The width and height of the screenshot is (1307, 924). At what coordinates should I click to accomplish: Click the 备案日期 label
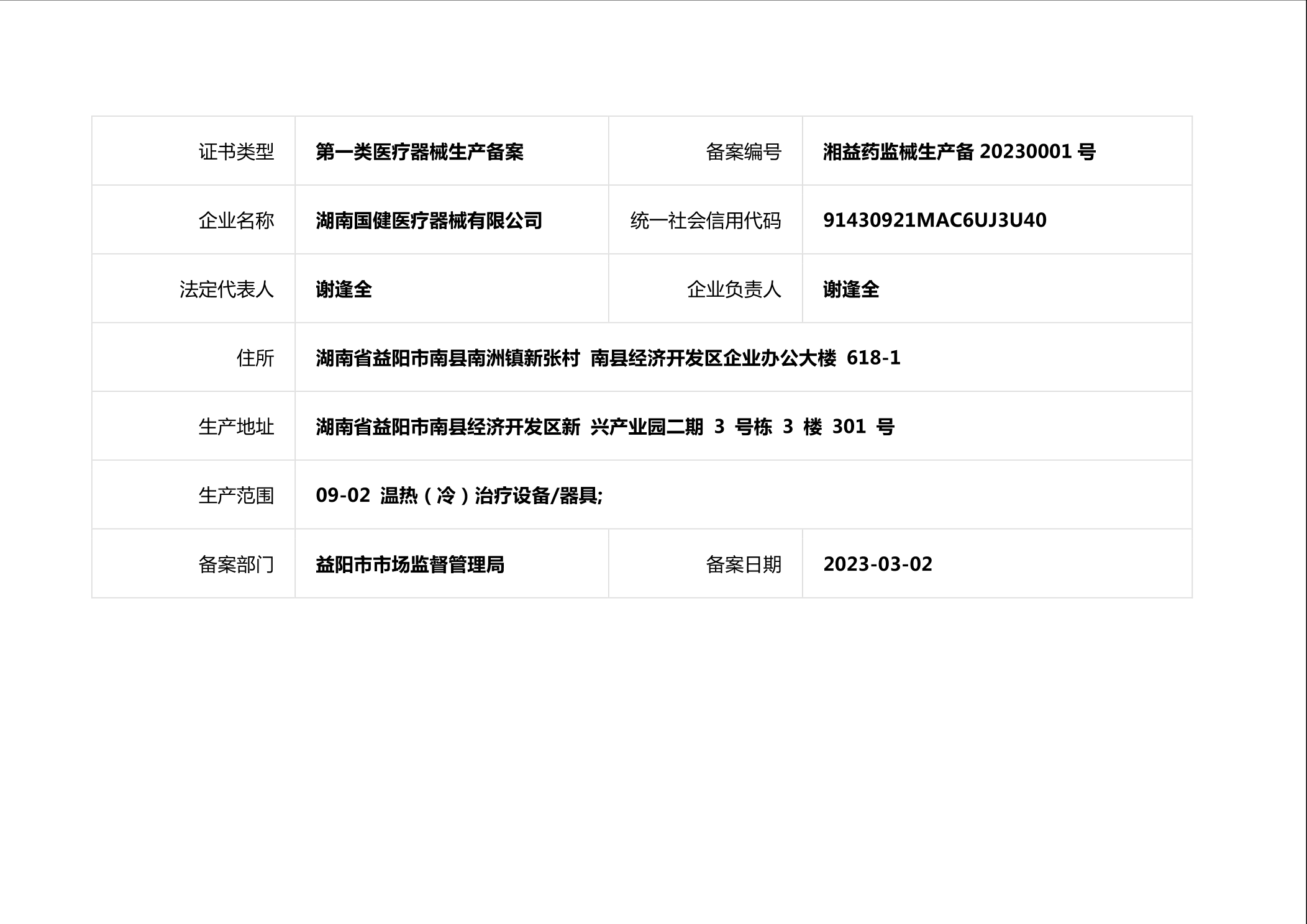click(x=743, y=564)
